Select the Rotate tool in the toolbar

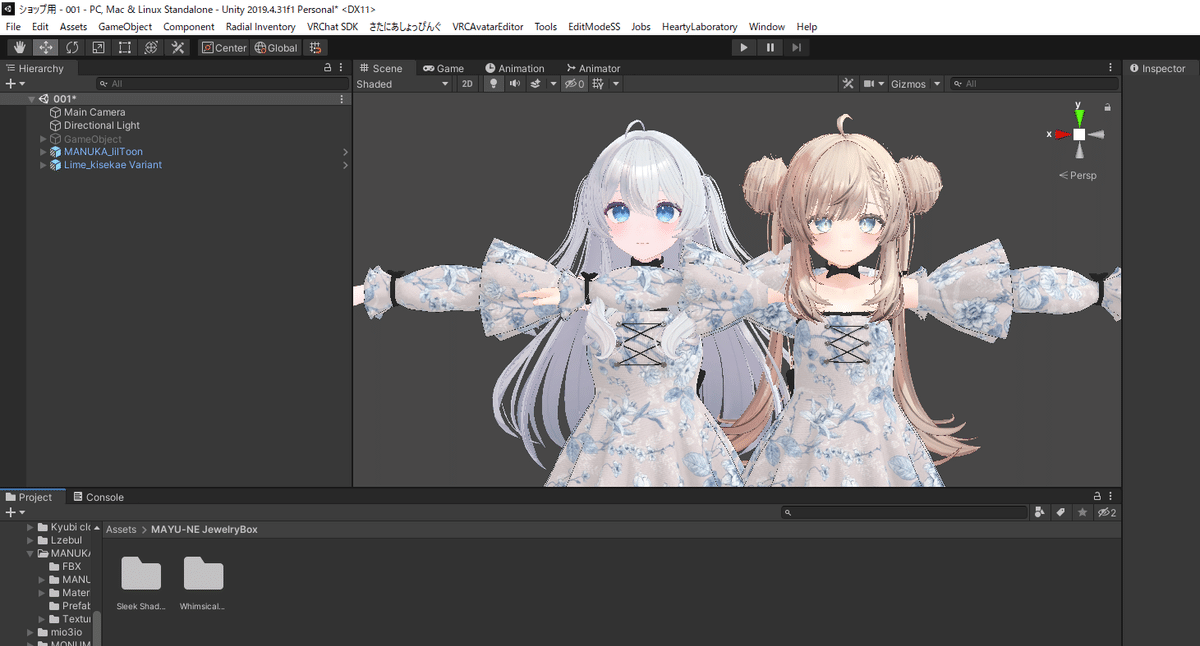click(71, 46)
